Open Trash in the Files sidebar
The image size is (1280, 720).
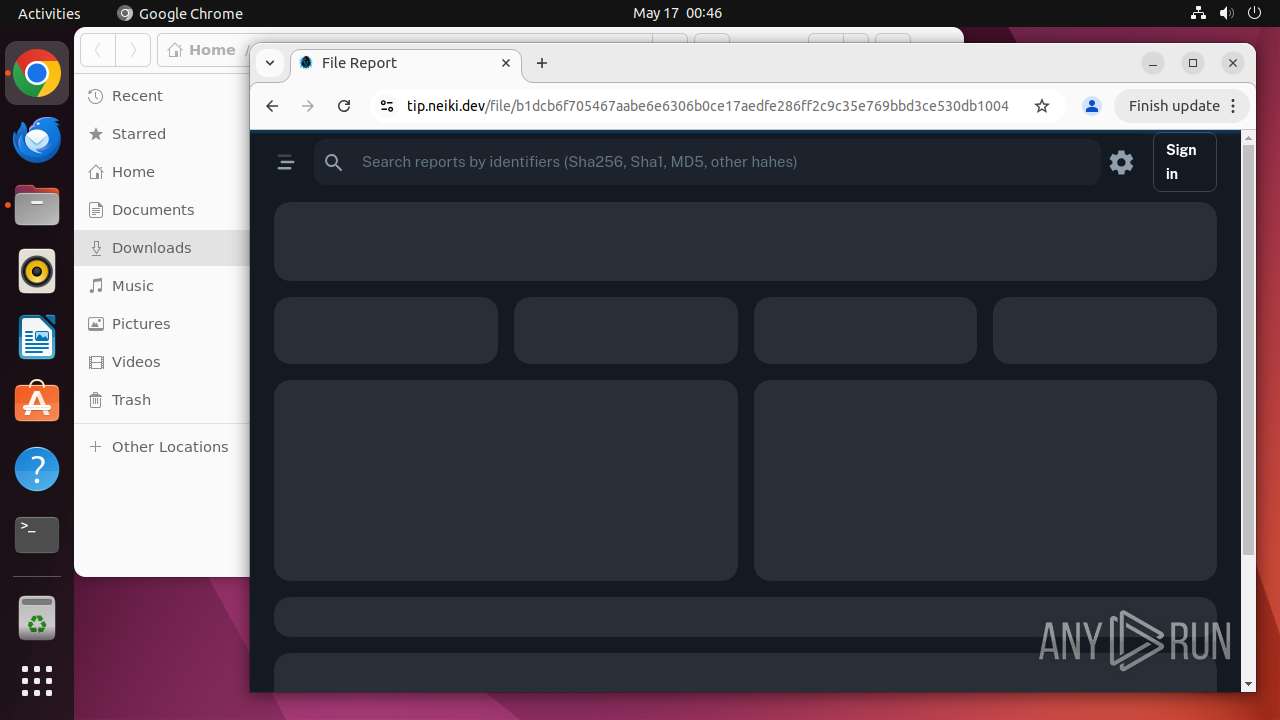[162, 400]
